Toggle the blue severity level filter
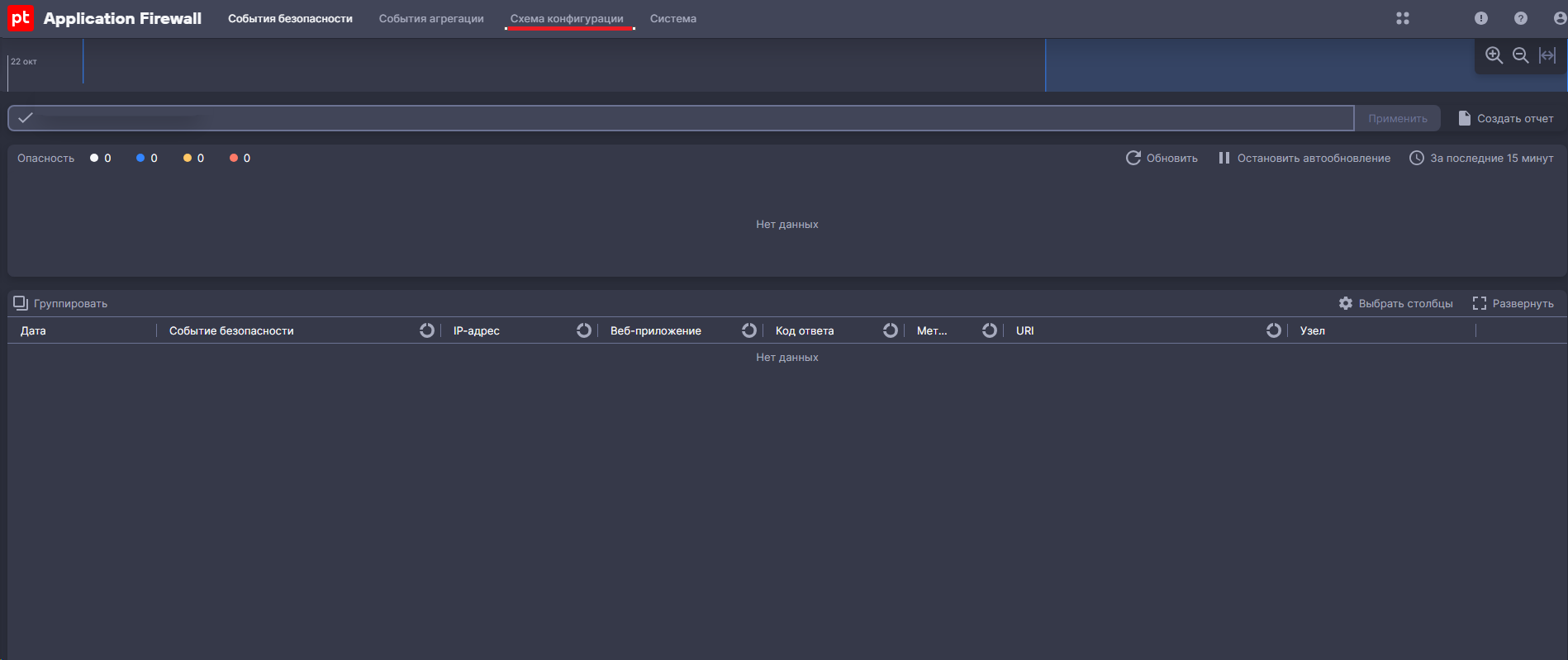 (x=140, y=158)
